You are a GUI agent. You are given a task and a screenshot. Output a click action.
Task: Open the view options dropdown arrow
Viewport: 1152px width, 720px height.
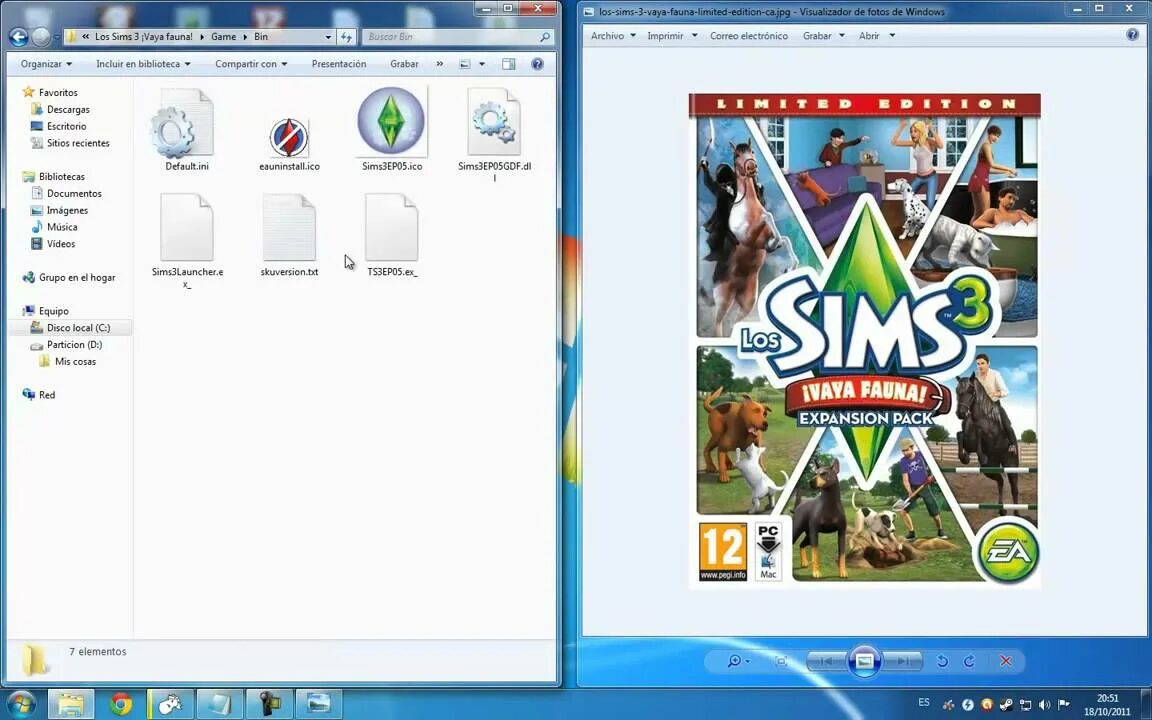pyautogui.click(x=482, y=64)
